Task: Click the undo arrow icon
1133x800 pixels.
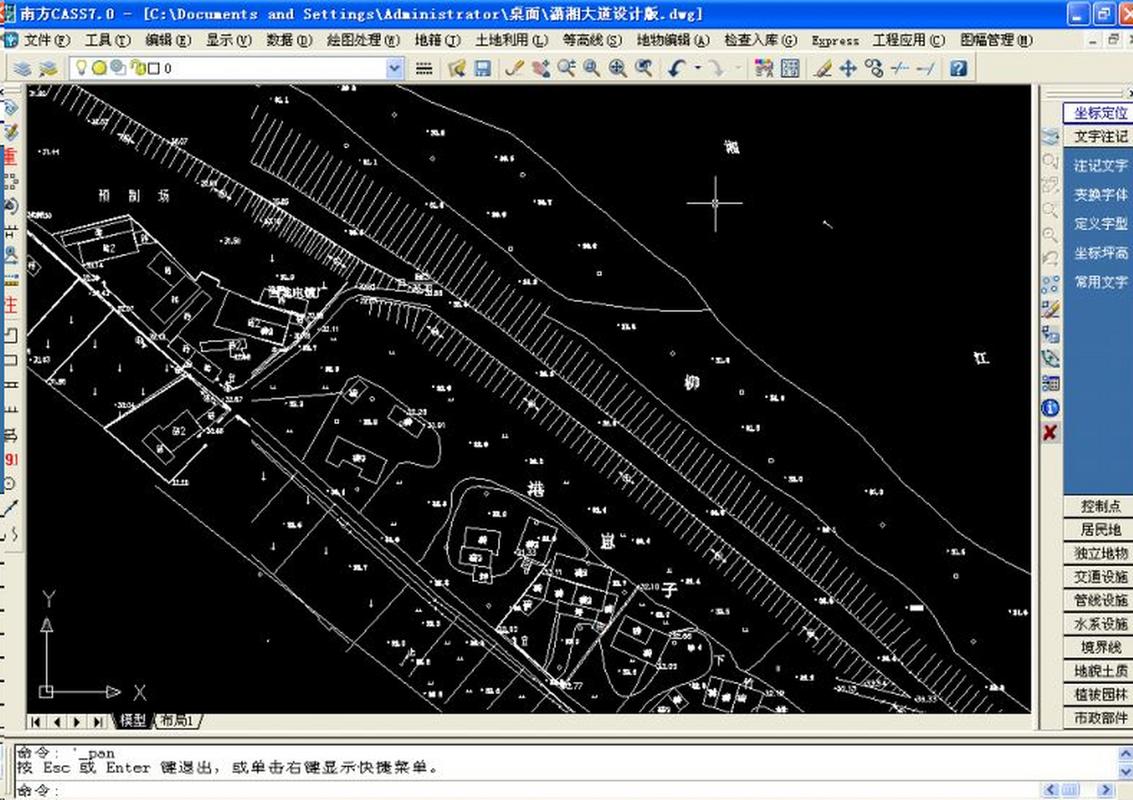Action: (676, 68)
